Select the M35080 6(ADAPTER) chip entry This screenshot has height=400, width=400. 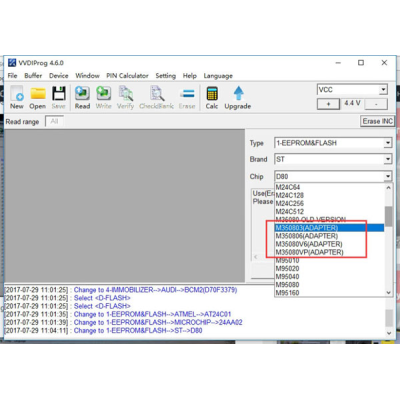point(329,236)
